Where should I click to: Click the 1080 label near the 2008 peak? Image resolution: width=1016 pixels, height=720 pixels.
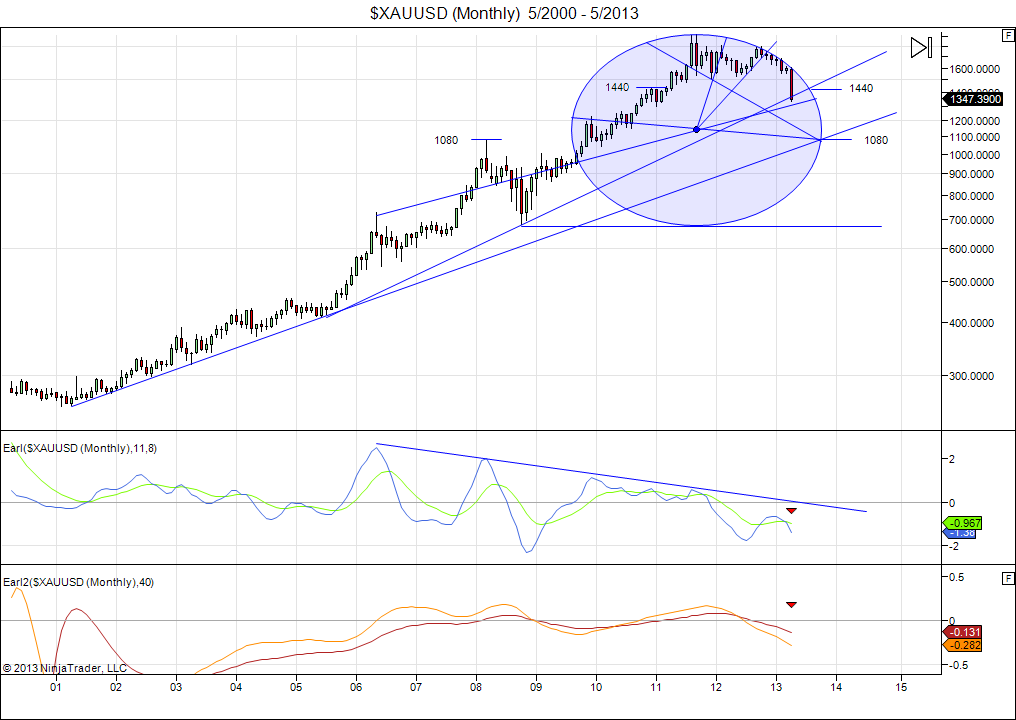tap(446, 140)
